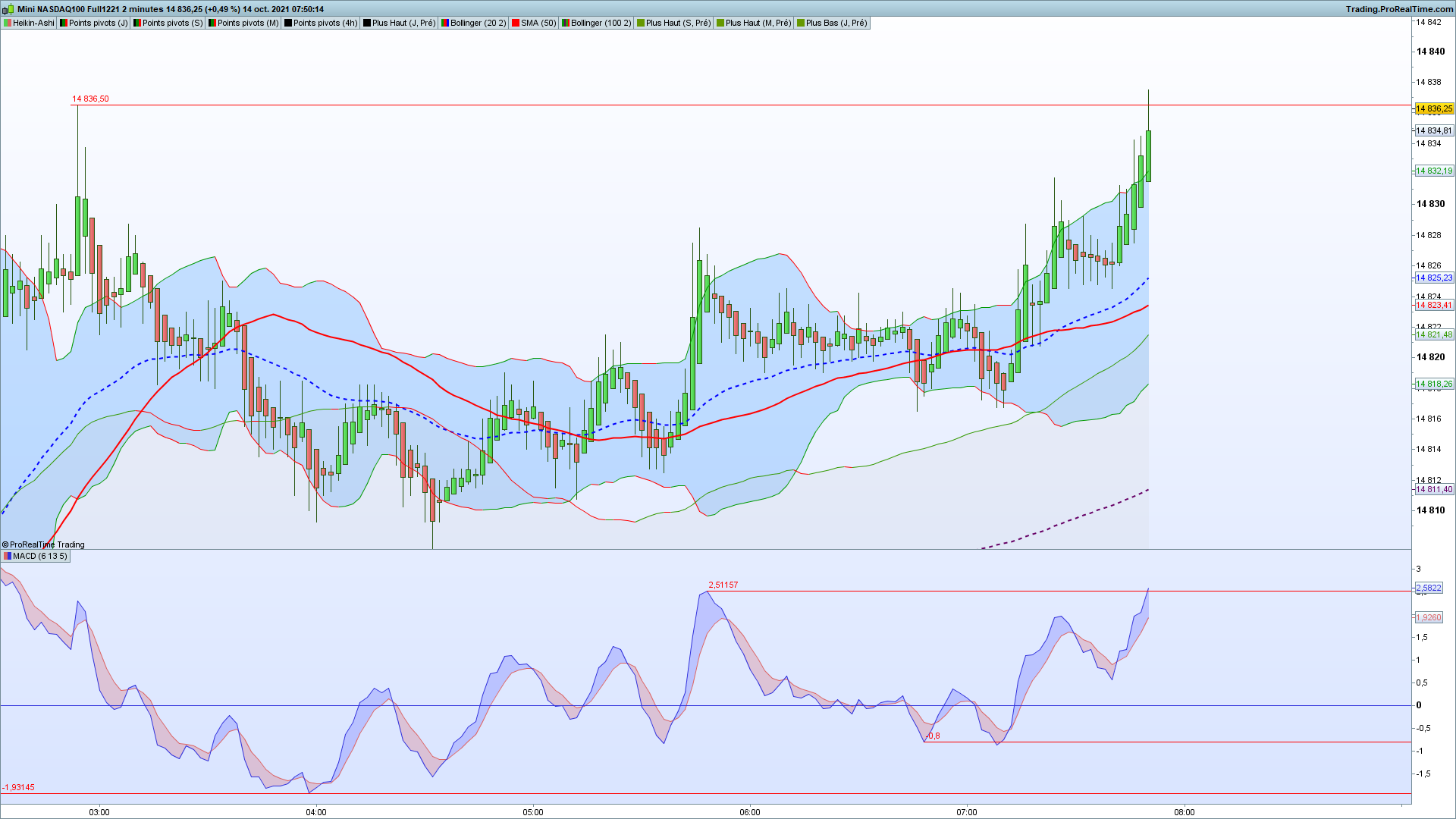1456x819 pixels.
Task: Click the Points pivots (4h) black icon
Action: click(x=288, y=24)
